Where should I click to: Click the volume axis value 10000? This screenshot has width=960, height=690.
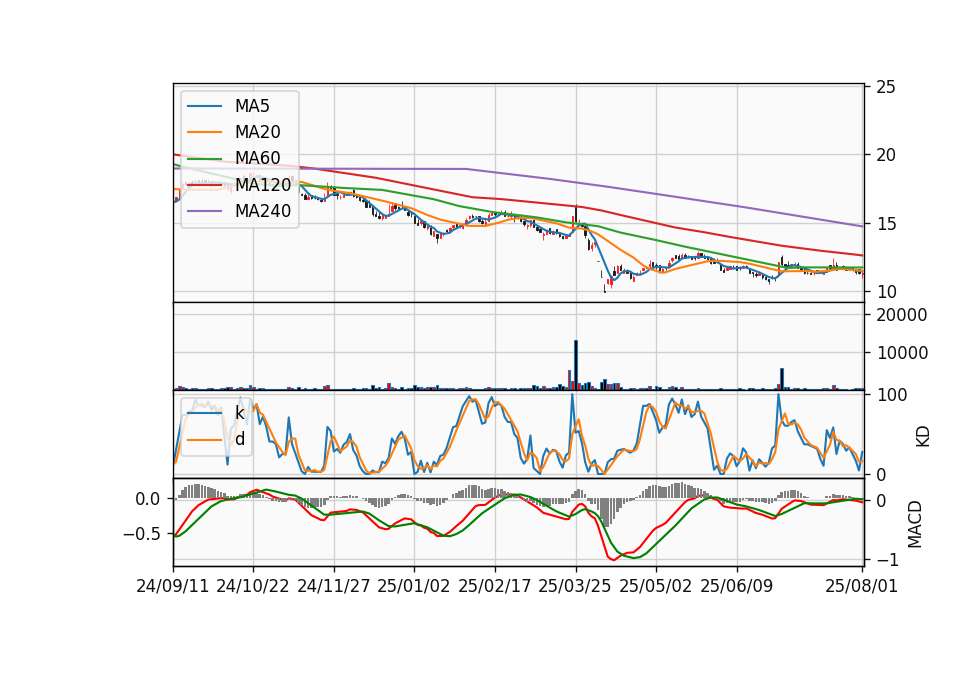[902, 353]
